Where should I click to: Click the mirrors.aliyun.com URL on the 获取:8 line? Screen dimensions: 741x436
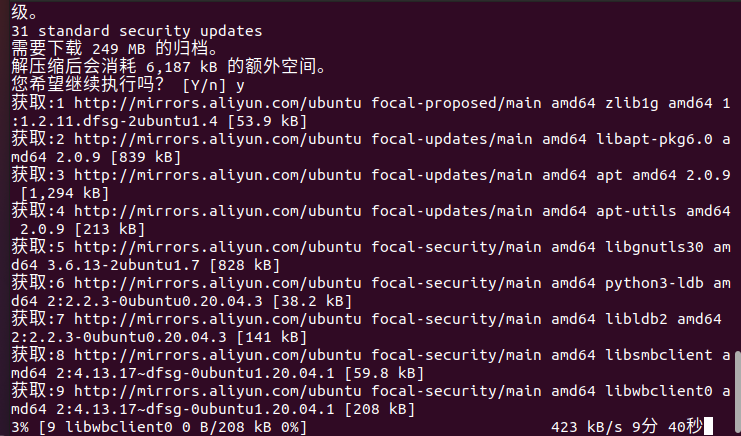pos(218,355)
